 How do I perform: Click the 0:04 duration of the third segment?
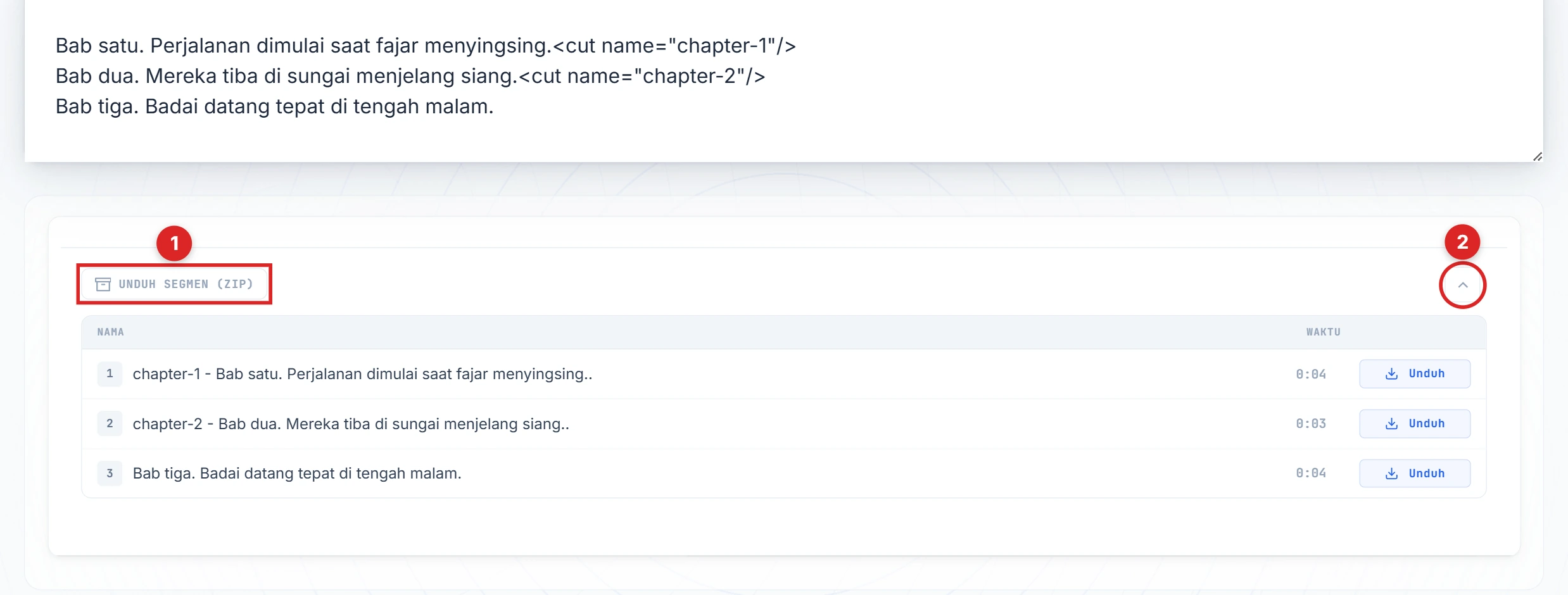1310,473
